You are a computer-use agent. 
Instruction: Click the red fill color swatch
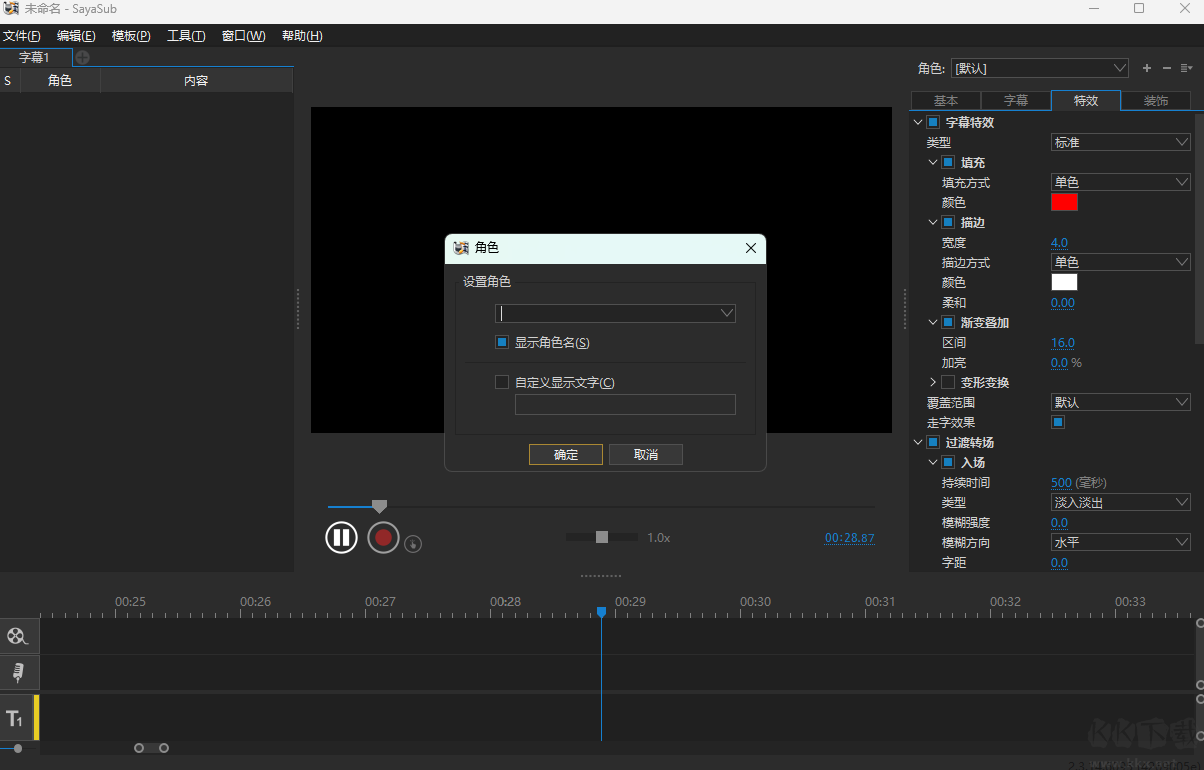point(1064,201)
